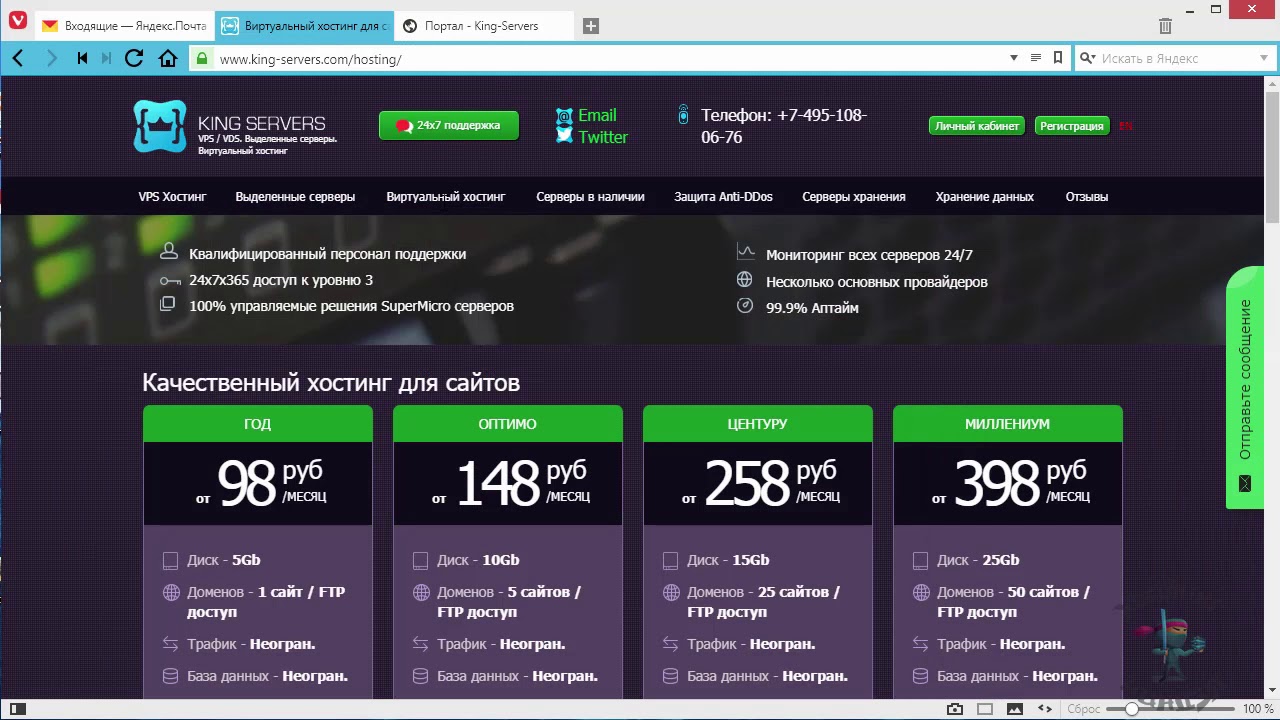
Task: Open the Vivaldi main menu icon
Action: coord(17,20)
